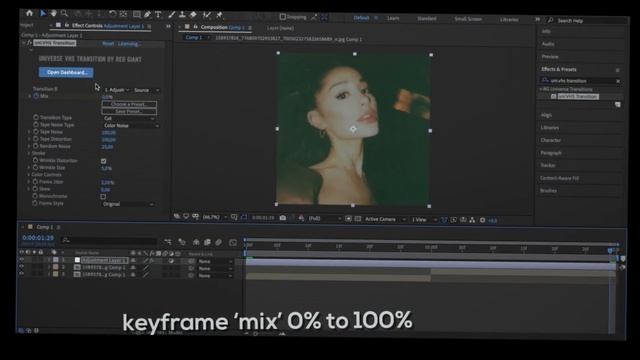Toggle the effects switch on Adjustment Layer 1

(x=152, y=261)
